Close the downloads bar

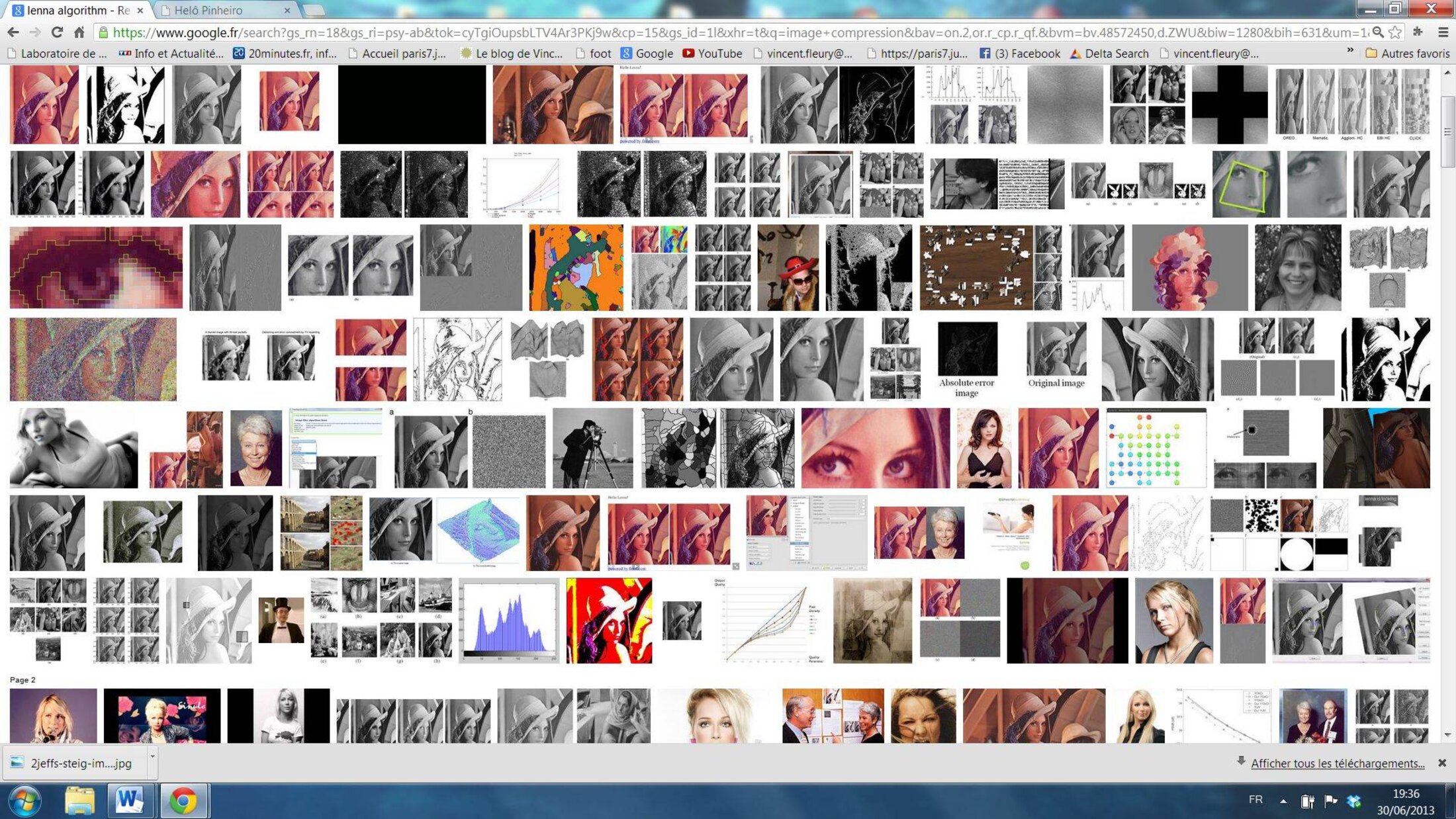[x=1441, y=763]
